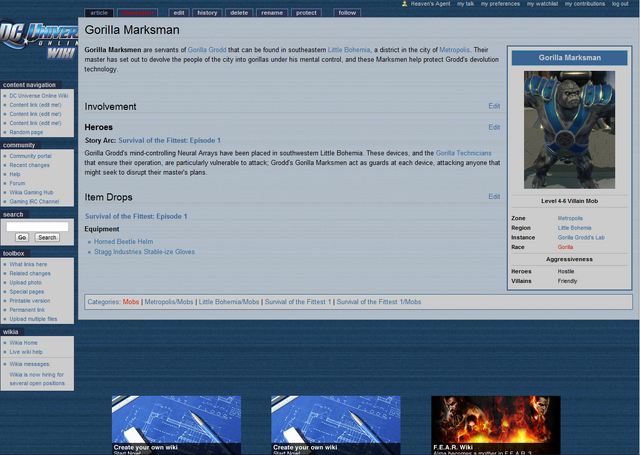Click the DC Universe Online Wiki logo
This screenshot has height=455, width=640.
point(39,40)
